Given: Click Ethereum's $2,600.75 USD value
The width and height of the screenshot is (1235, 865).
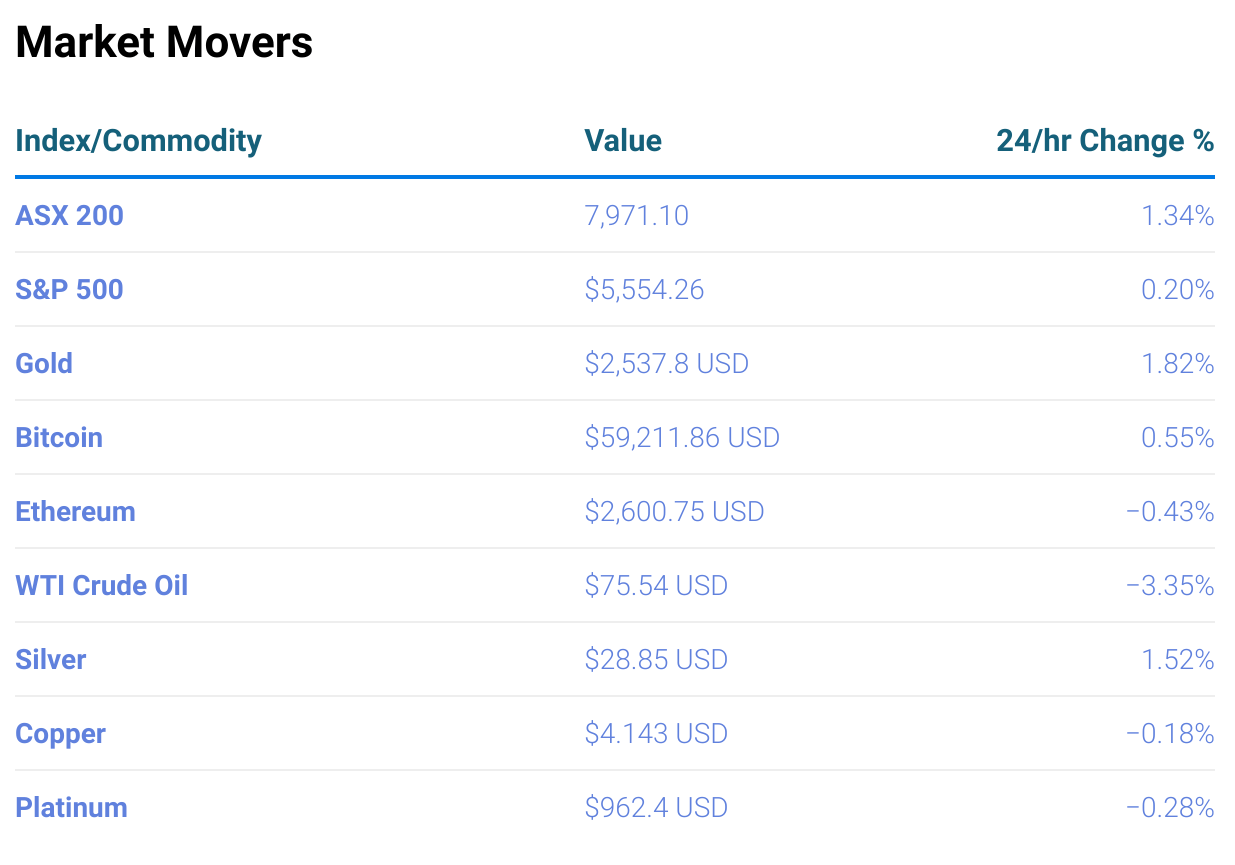Looking at the screenshot, I should [x=674, y=511].
